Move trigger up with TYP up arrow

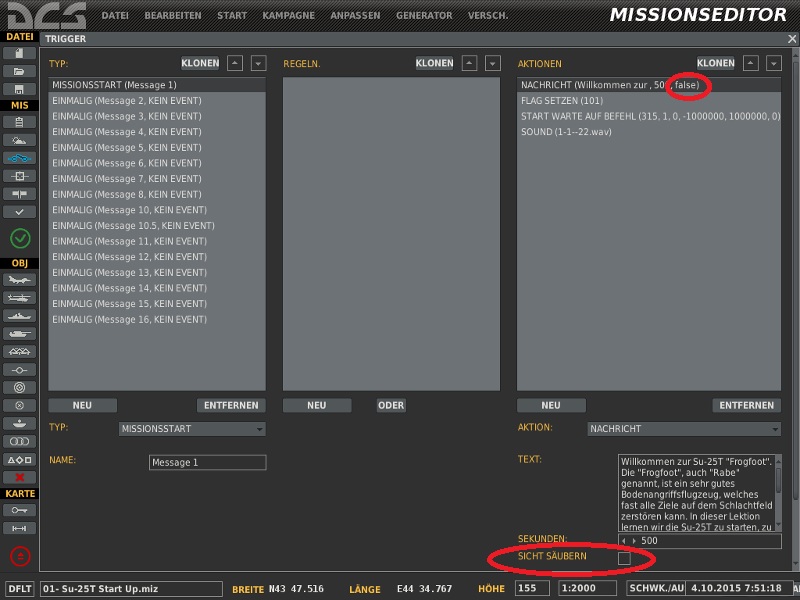[x=235, y=63]
